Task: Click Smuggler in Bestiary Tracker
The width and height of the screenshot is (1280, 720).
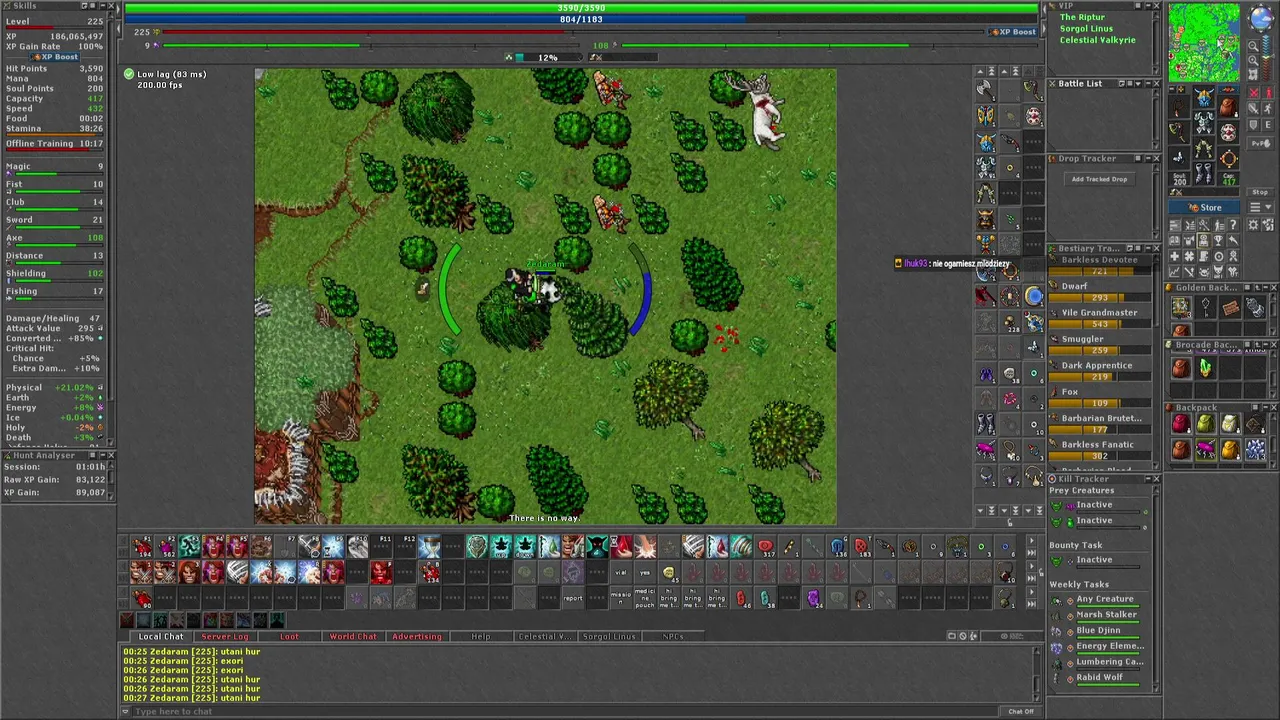Action: [1100, 345]
